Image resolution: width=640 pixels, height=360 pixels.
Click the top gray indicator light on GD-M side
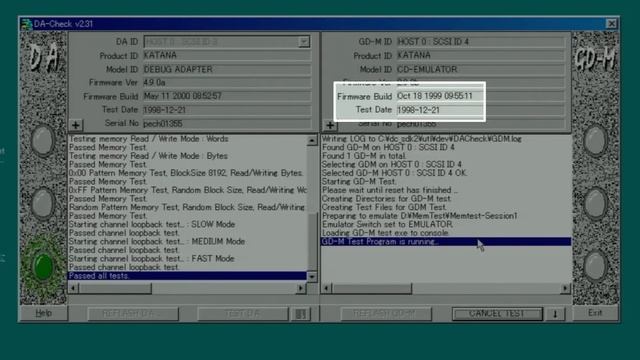pos(596,140)
